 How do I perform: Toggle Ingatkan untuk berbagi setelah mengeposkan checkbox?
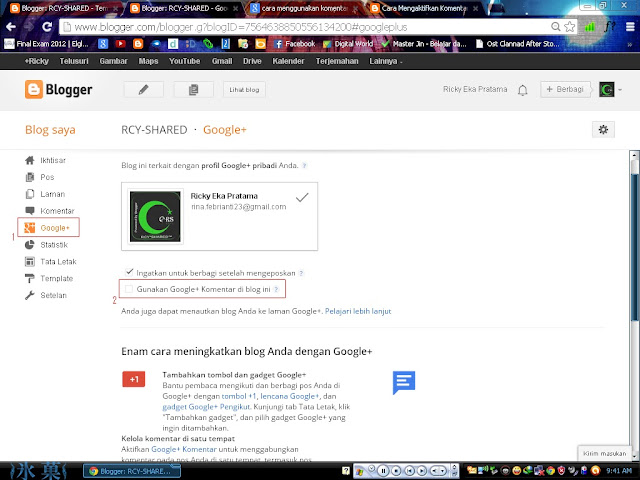(129, 272)
